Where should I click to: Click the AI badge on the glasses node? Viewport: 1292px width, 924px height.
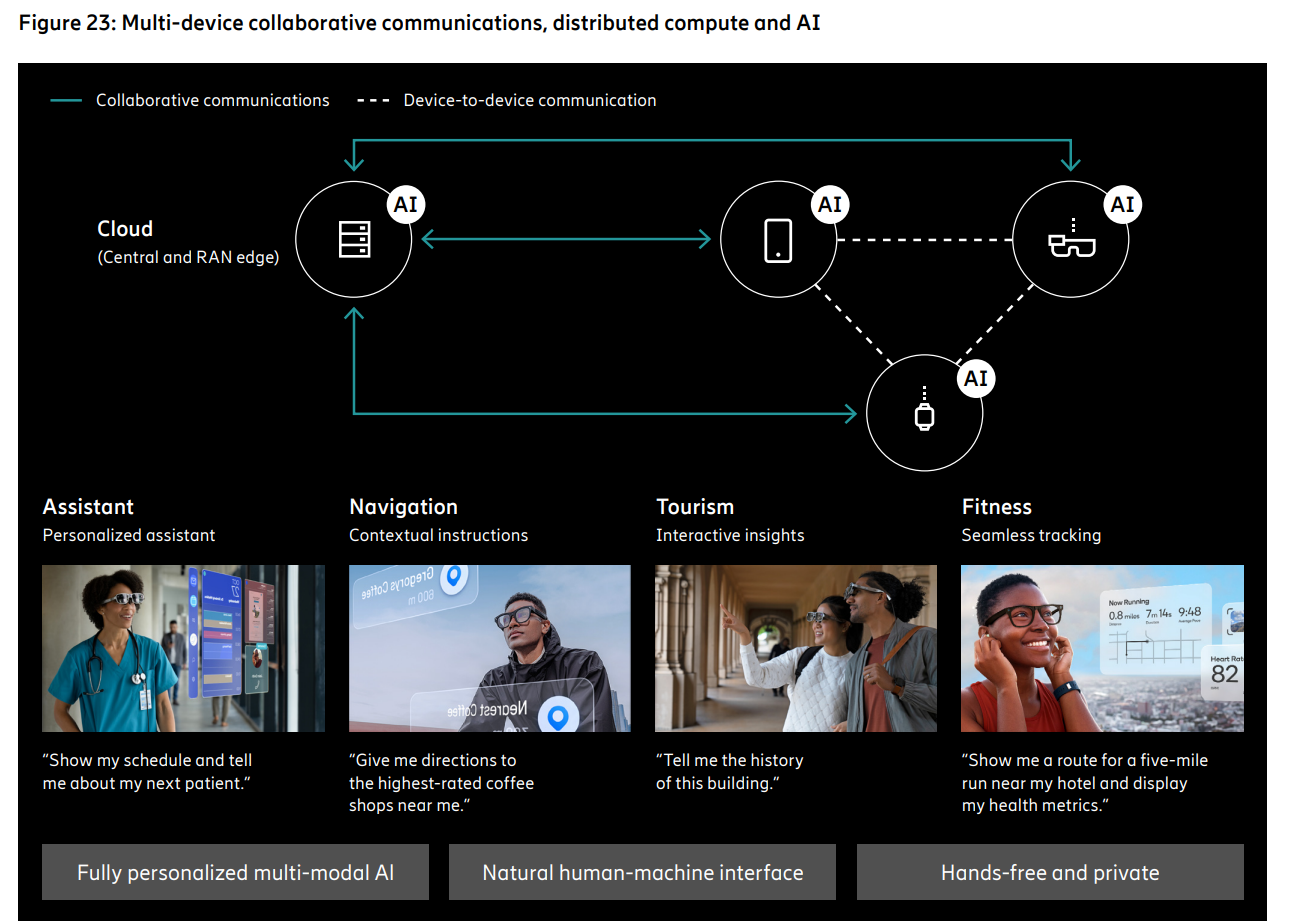[1123, 205]
